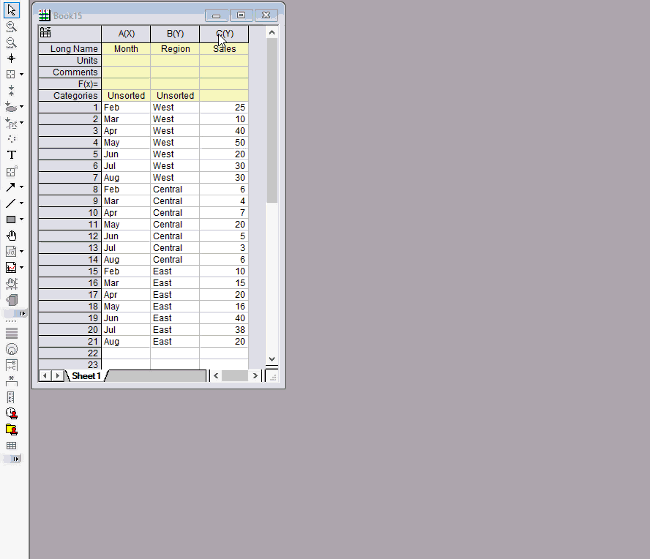The width and height of the screenshot is (650, 559).
Task: Select the Arrow tool
Action: (x=11, y=187)
